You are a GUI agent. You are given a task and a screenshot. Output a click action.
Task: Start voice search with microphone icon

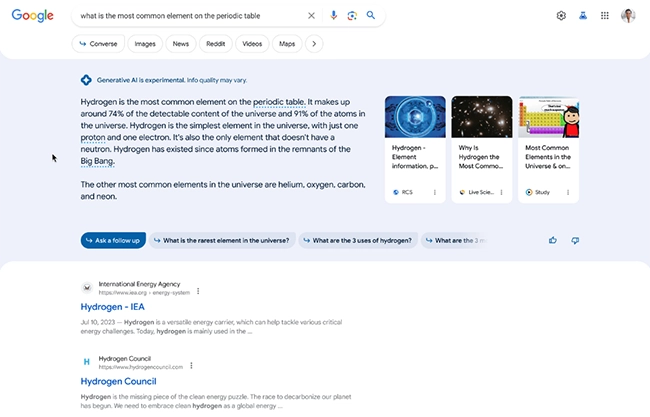pos(333,15)
